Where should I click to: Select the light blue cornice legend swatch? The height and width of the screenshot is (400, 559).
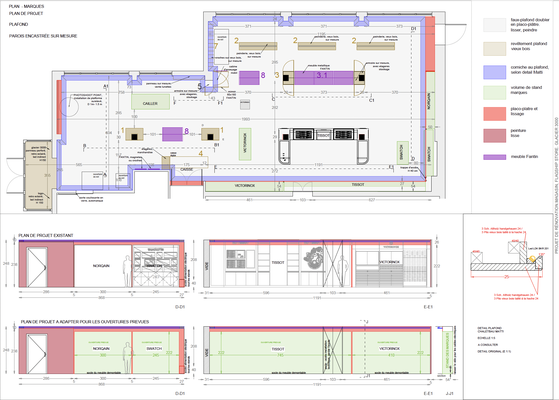pyautogui.click(x=494, y=72)
